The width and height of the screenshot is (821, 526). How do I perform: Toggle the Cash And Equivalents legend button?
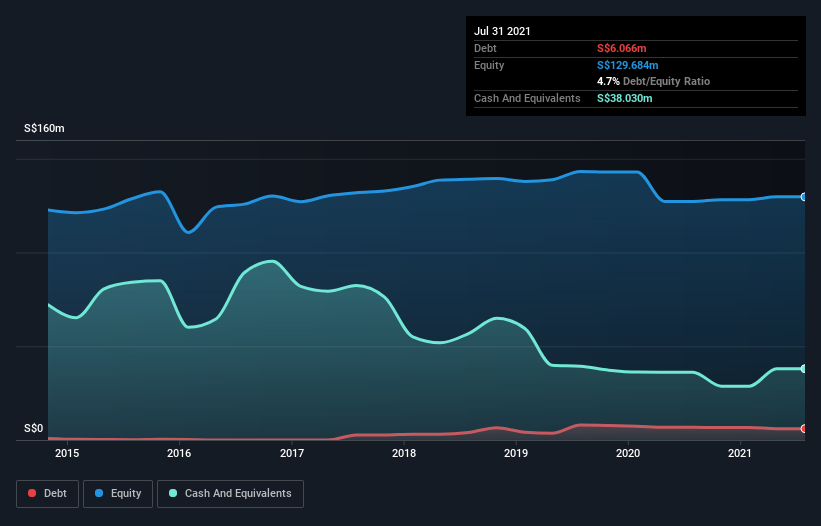[230, 494]
